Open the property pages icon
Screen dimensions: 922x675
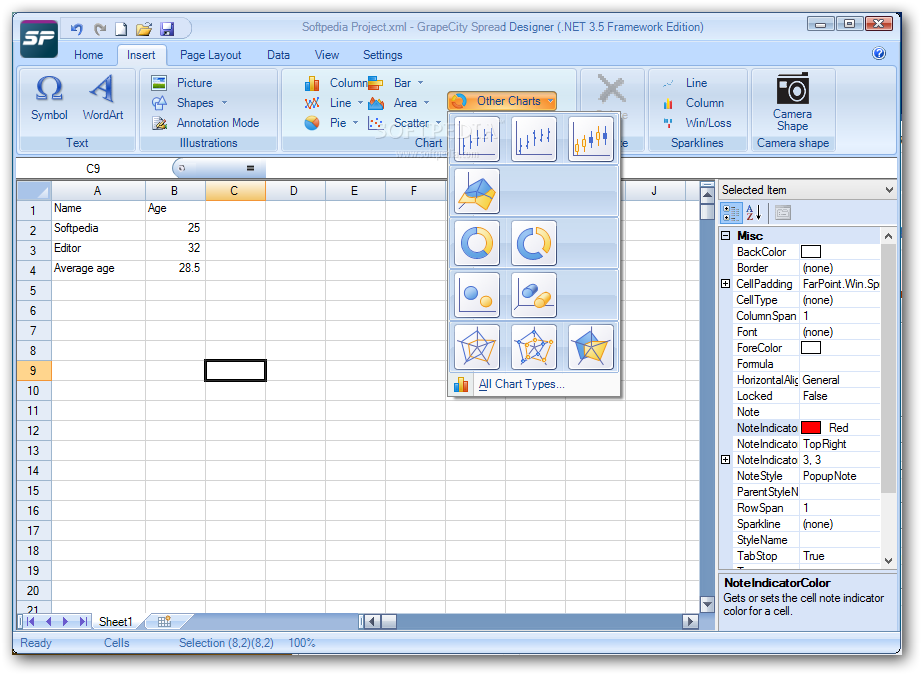tap(783, 212)
